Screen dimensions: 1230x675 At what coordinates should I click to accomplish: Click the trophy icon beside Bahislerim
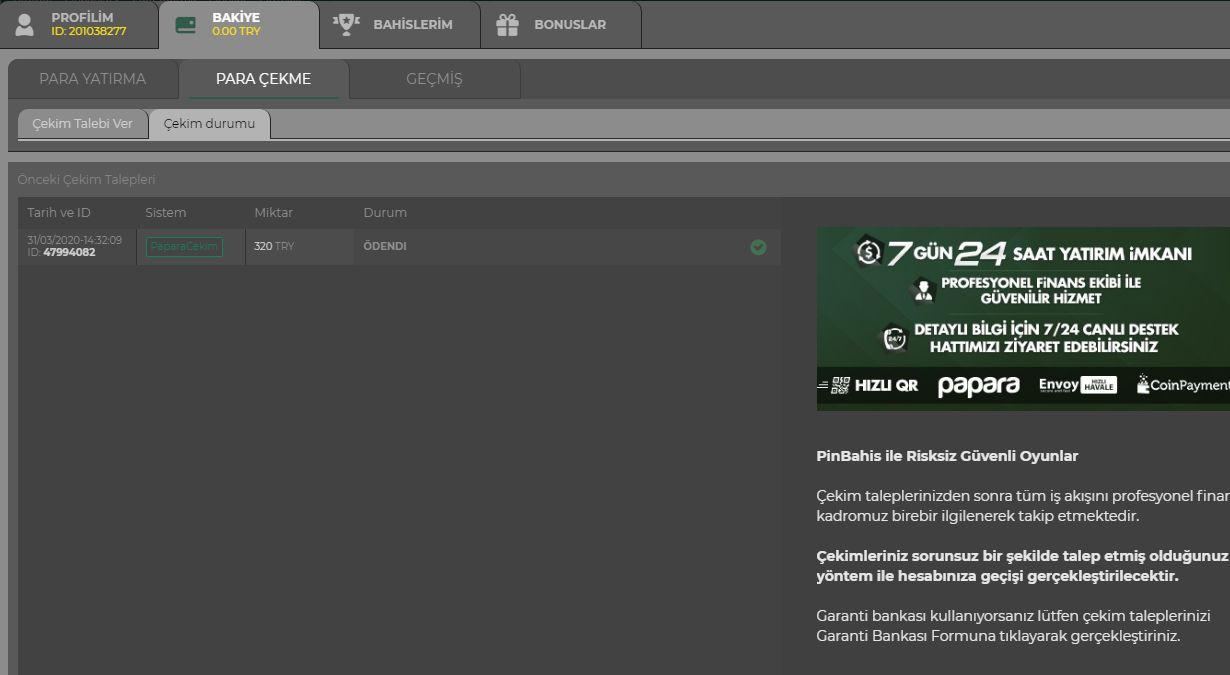(x=346, y=25)
